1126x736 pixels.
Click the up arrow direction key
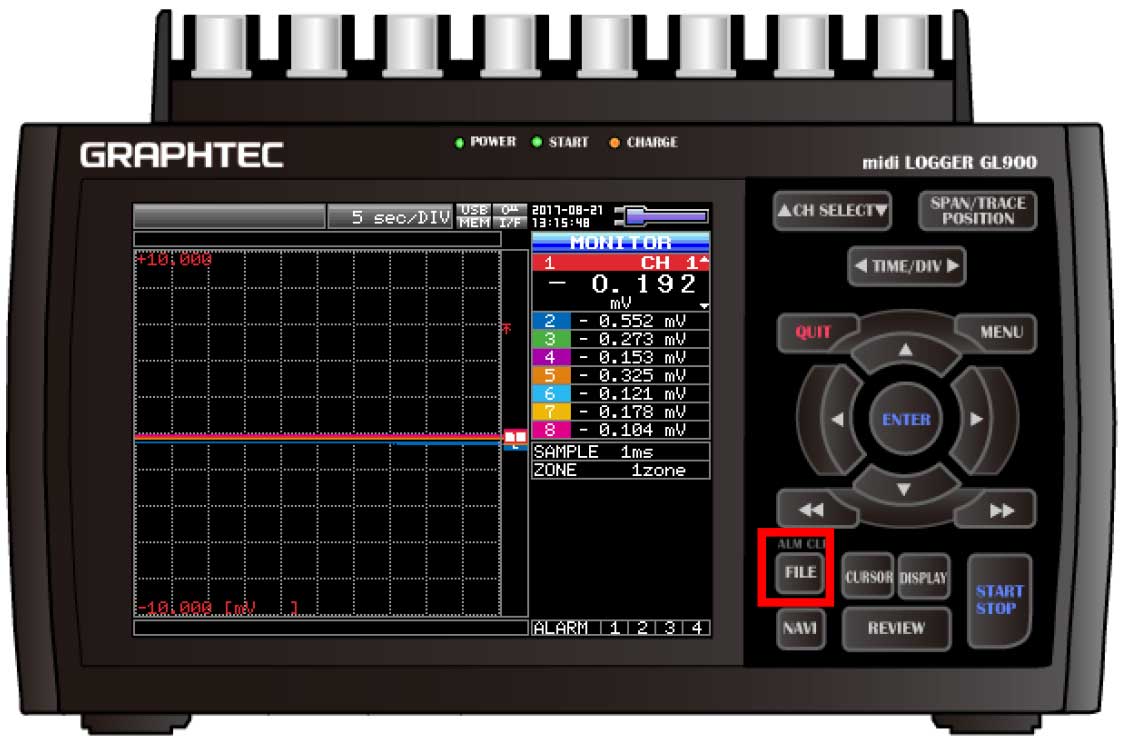[905, 350]
